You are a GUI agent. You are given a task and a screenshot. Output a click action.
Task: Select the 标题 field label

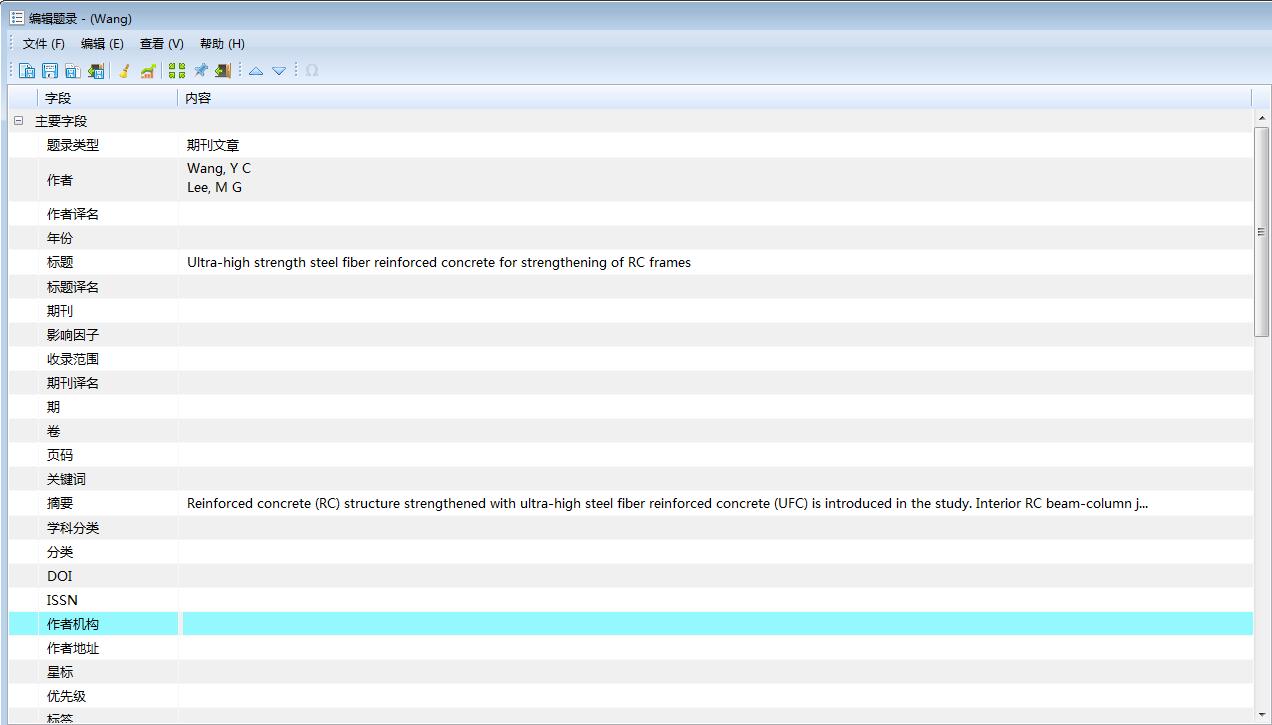[x=60, y=263]
